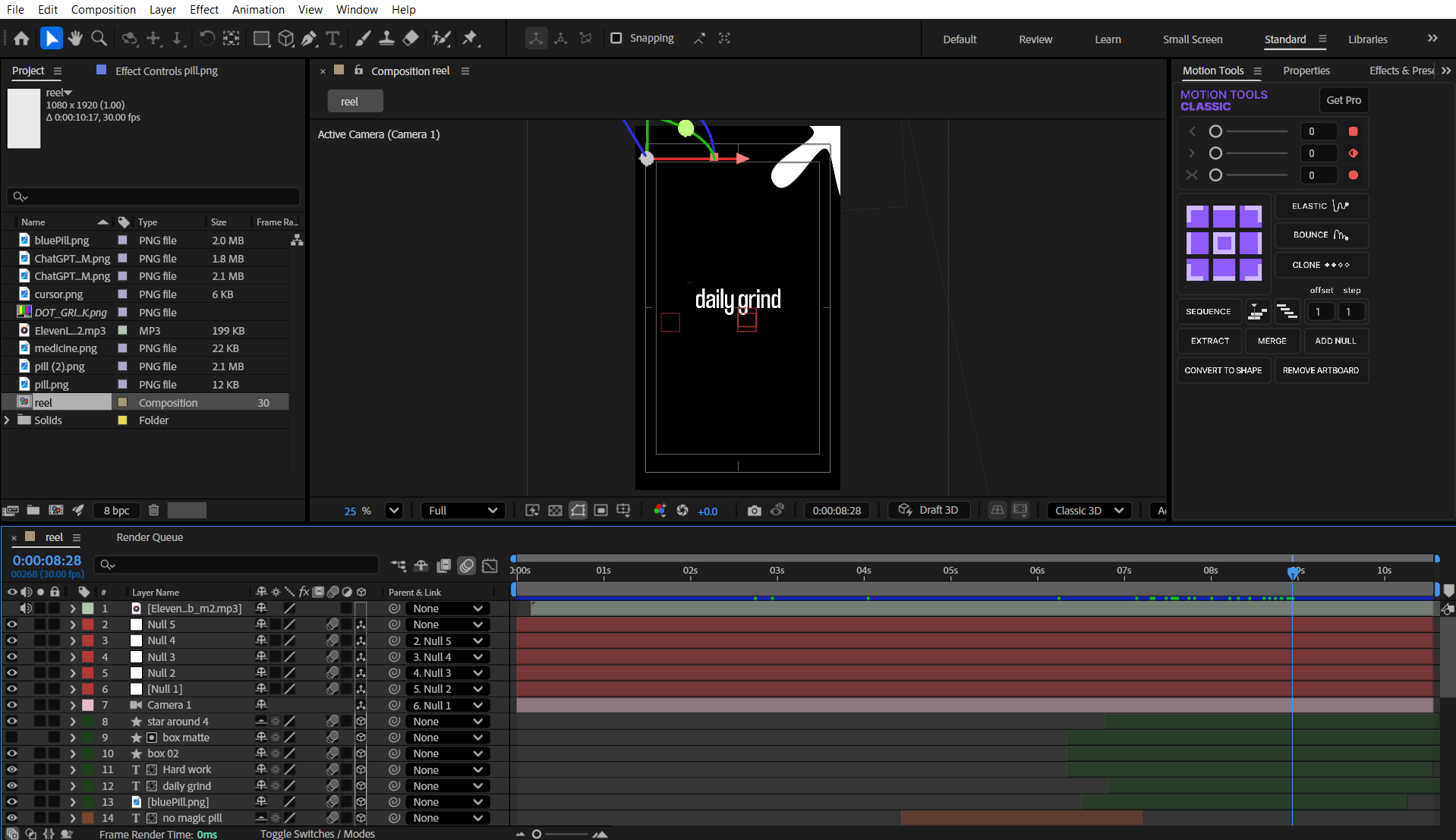Select the Puppet Pin tool
This screenshot has width=1456, height=840.
point(470,38)
